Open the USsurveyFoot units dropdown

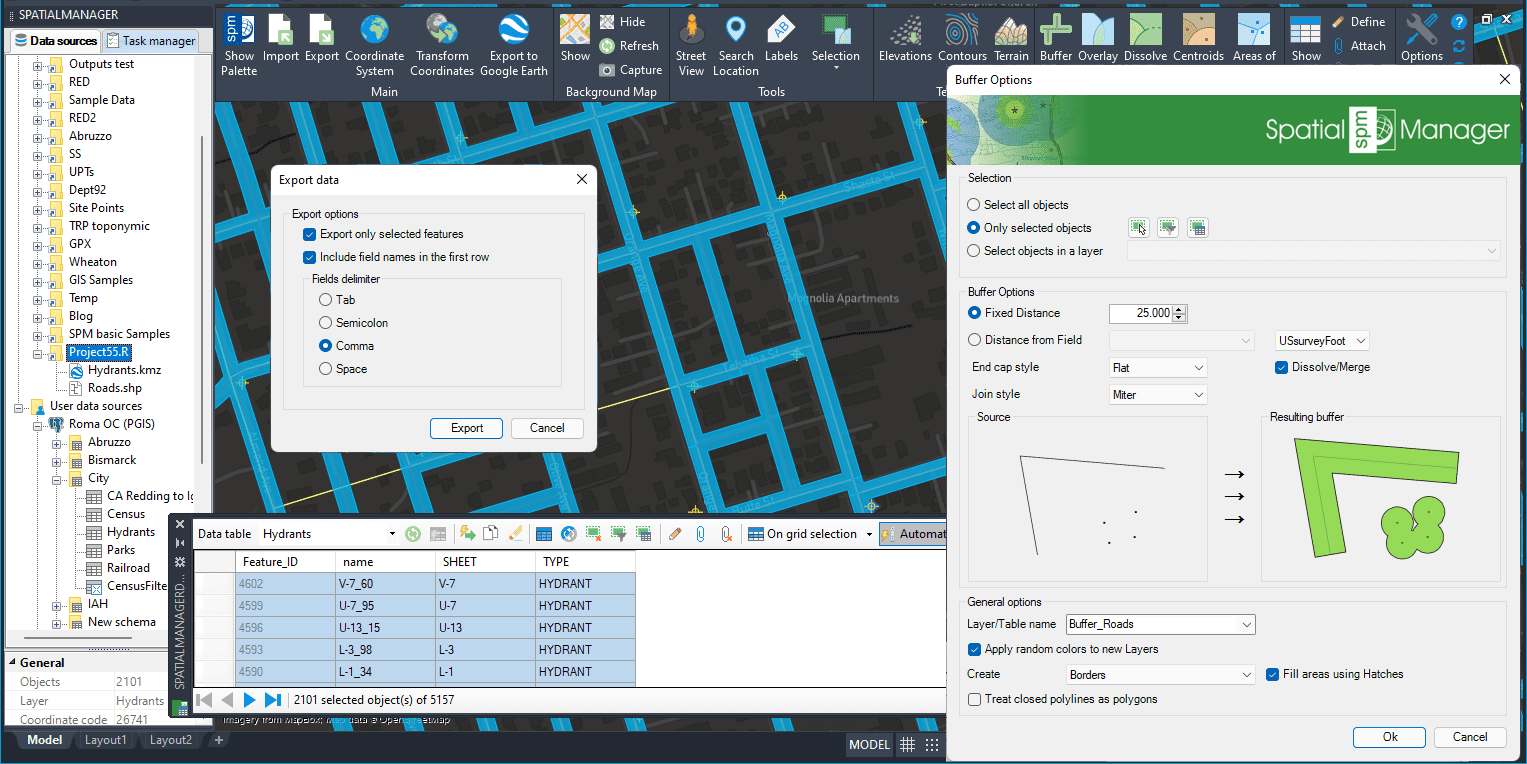point(1322,341)
